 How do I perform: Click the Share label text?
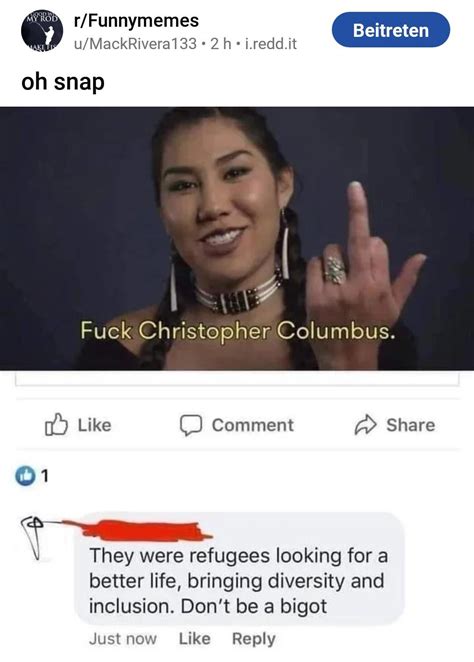(x=410, y=425)
